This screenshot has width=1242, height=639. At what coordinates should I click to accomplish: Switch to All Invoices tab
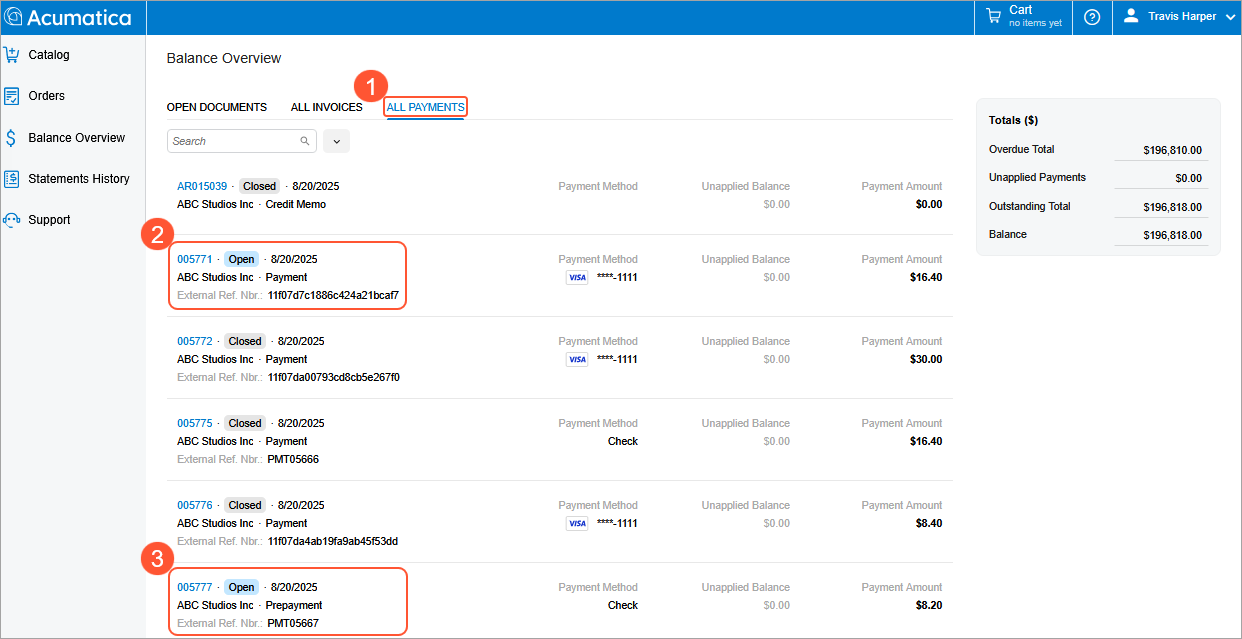(x=326, y=107)
